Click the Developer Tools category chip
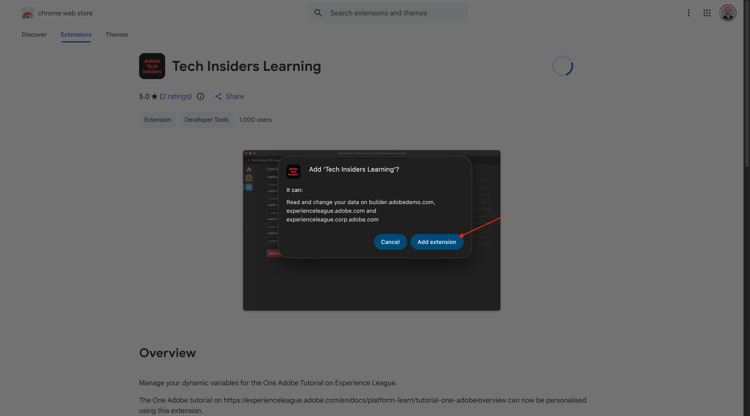750x416 pixels. tap(207, 120)
